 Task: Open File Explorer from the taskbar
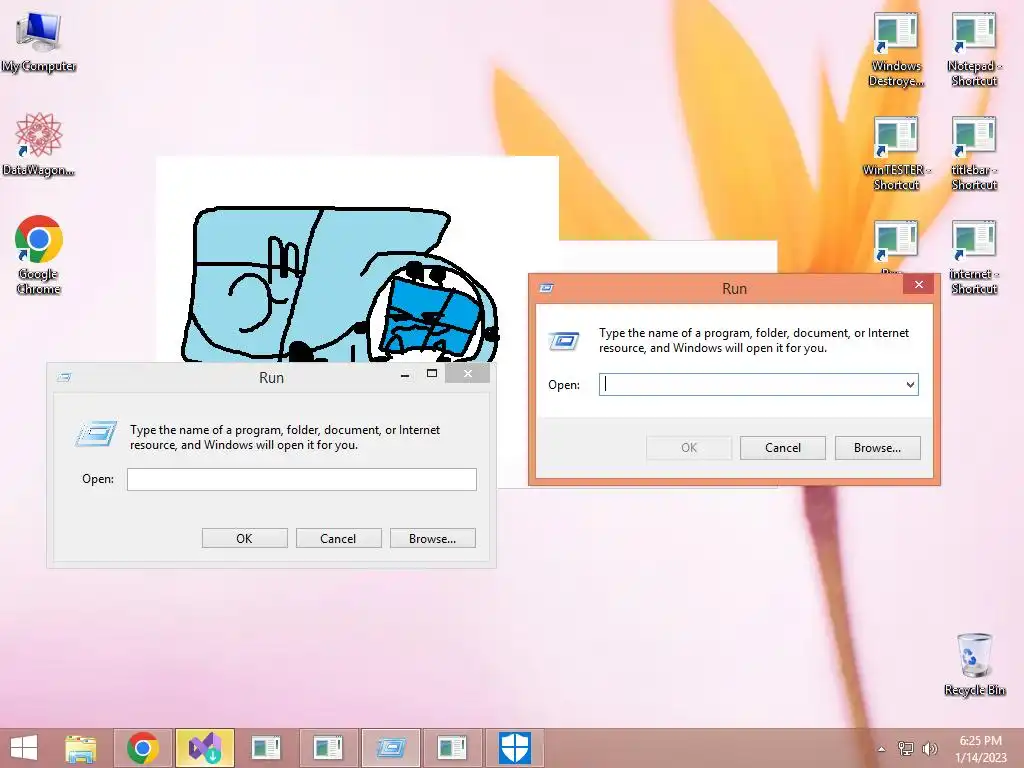81,748
